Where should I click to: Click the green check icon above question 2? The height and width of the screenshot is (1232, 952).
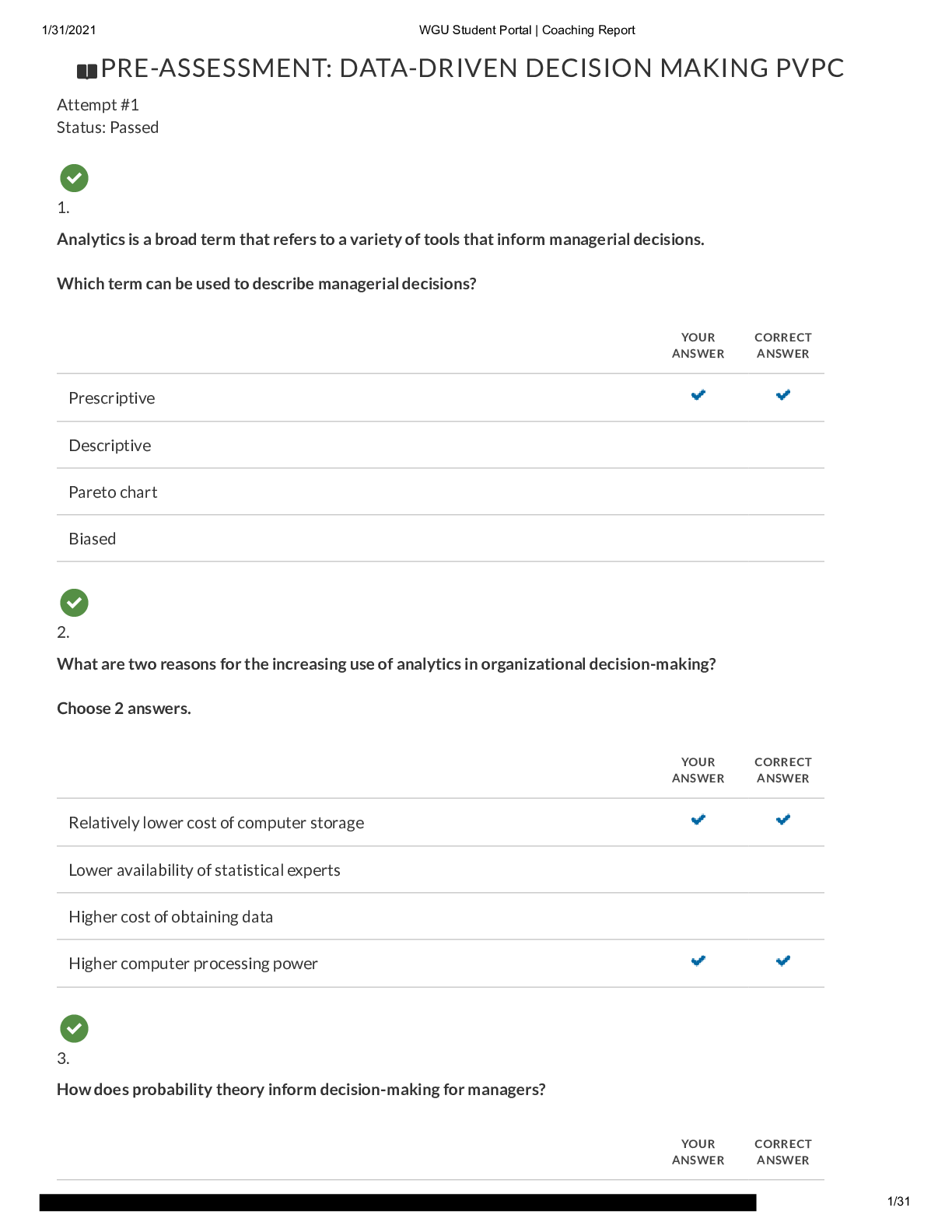[74, 603]
